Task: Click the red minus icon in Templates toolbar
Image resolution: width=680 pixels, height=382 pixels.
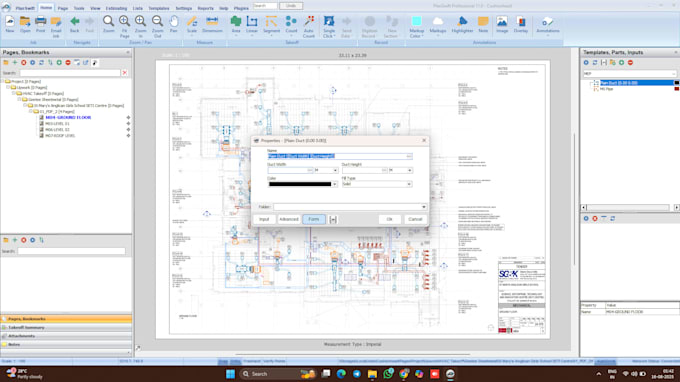Action: [630, 63]
